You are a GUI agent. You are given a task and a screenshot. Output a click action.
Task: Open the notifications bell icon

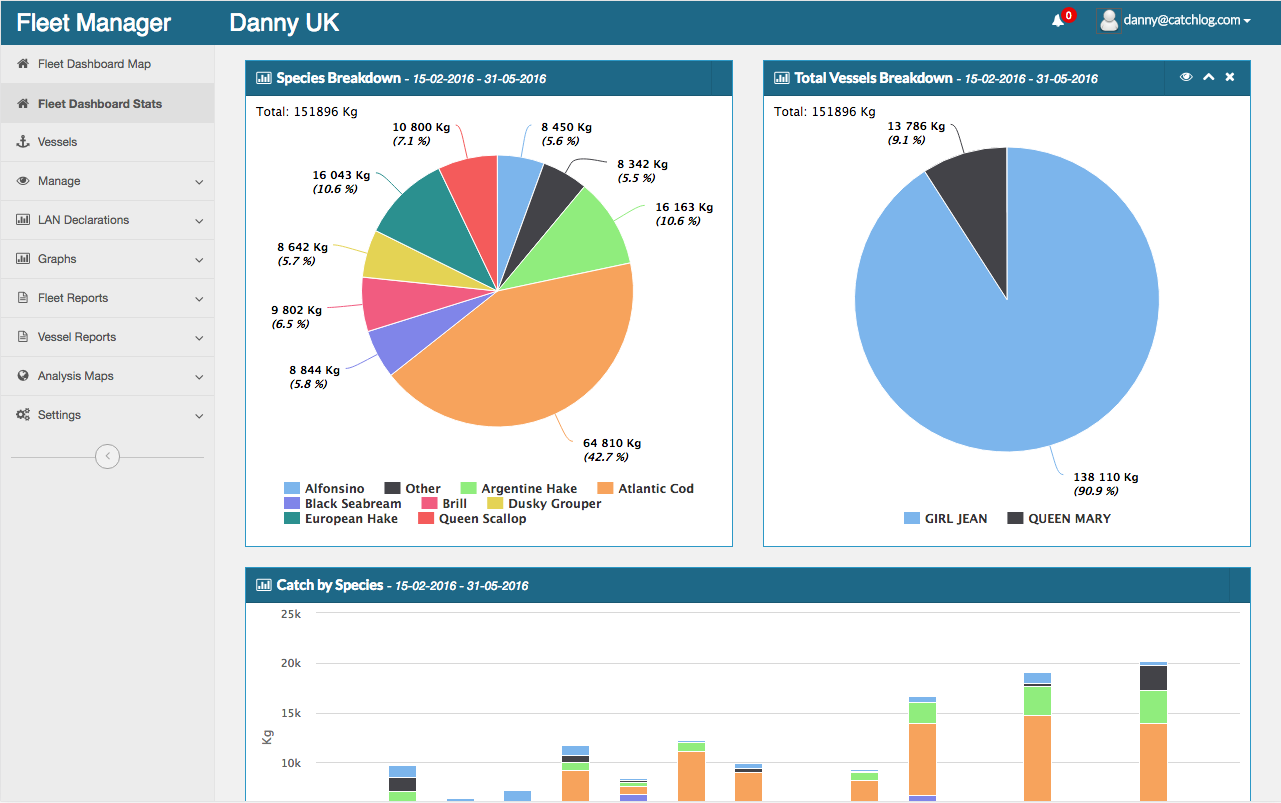click(1058, 21)
